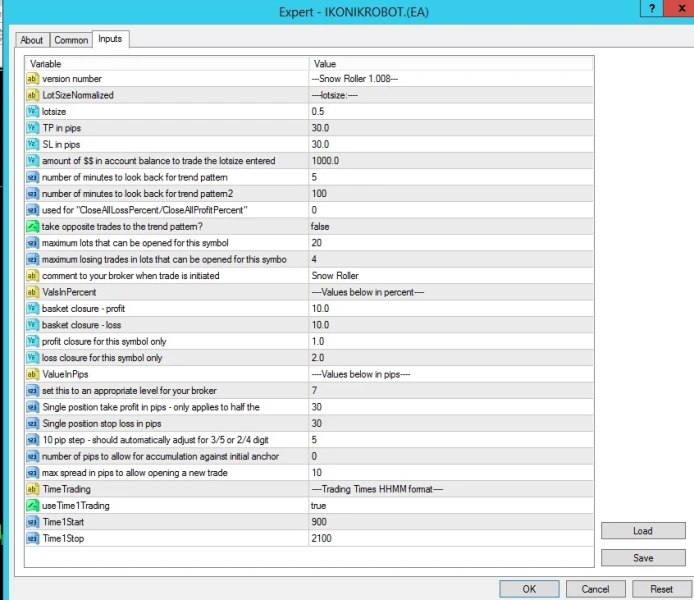Select the Inputs tab
The width and height of the screenshot is (694, 600).
[110, 39]
